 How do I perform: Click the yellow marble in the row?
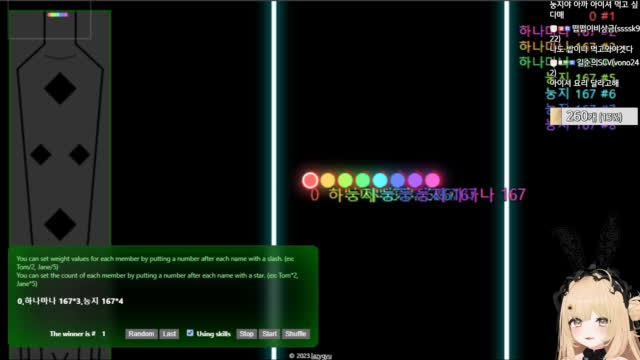[x=328, y=180]
